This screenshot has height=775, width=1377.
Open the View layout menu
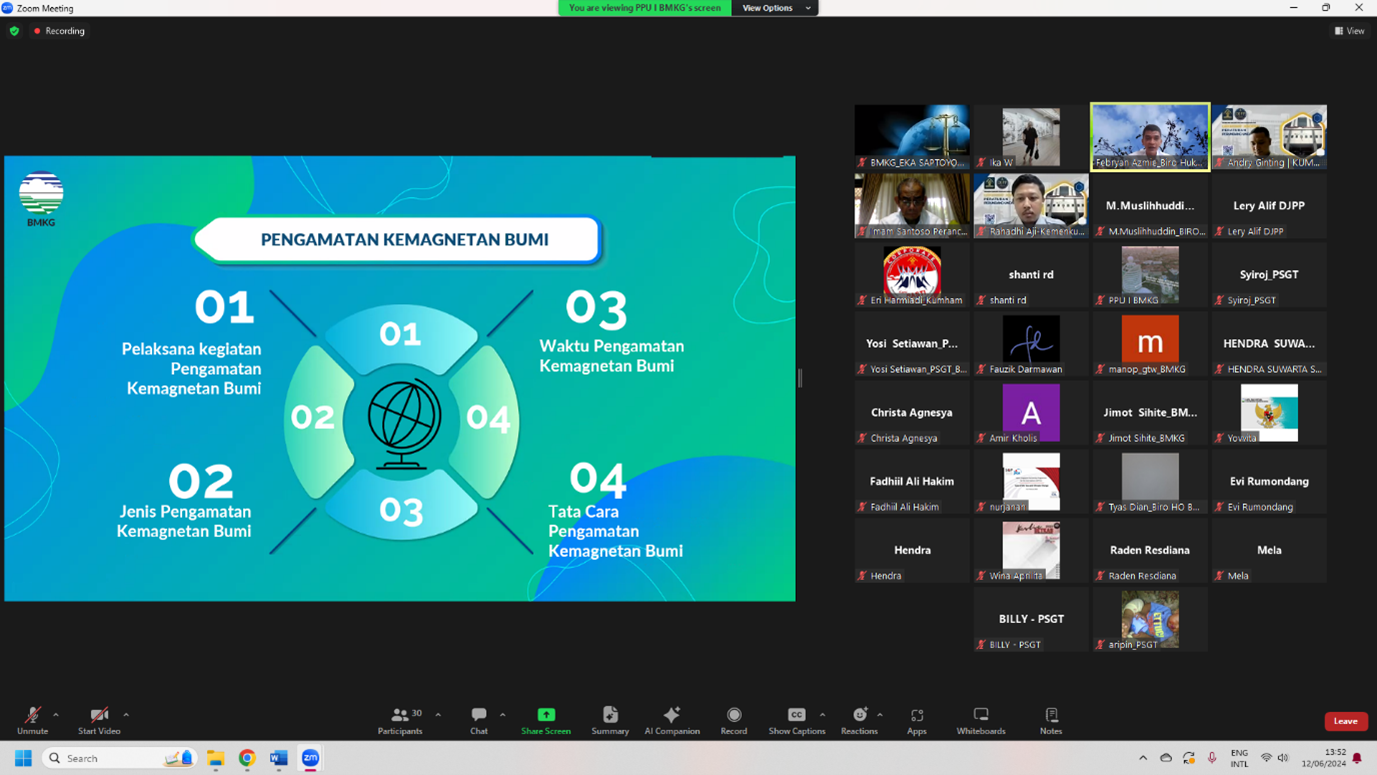click(x=1350, y=31)
